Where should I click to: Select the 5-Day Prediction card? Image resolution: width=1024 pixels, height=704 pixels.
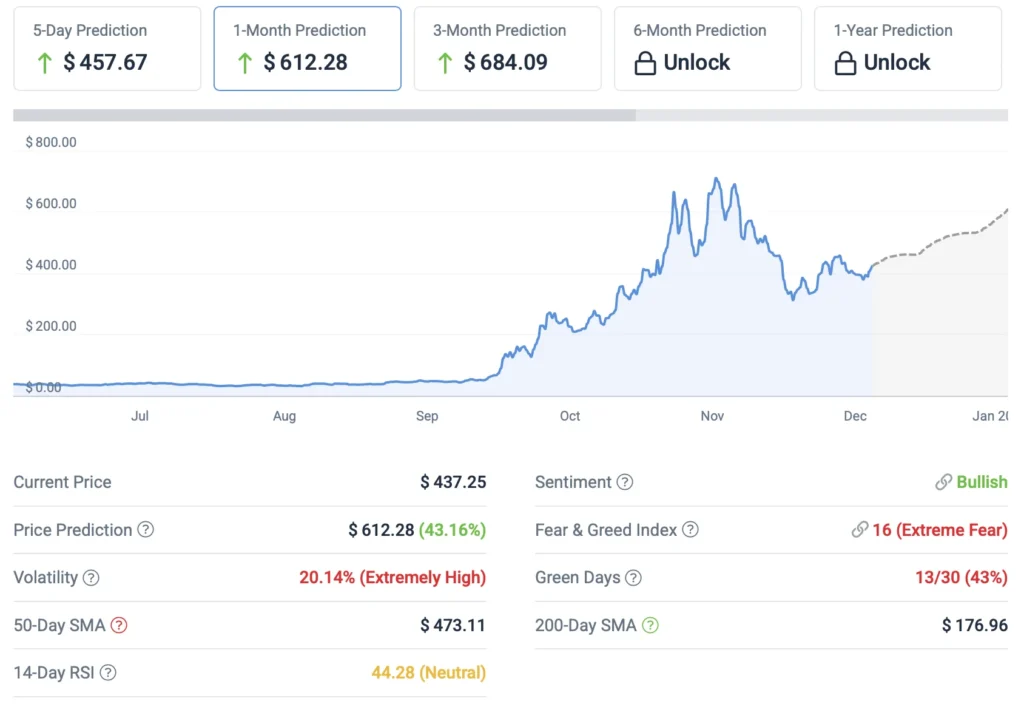pyautogui.click(x=107, y=48)
